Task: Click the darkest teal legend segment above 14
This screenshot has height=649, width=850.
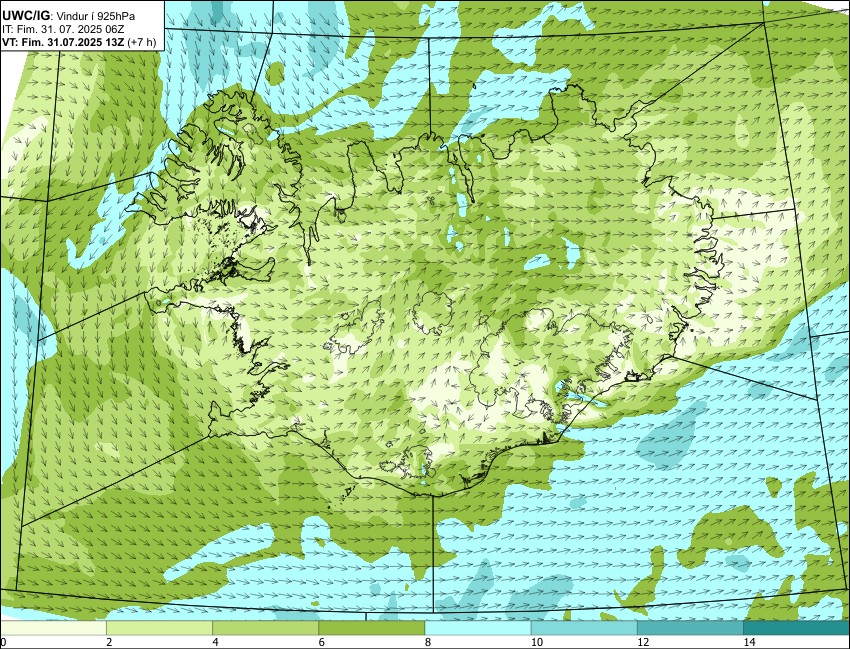Action: 797,628
